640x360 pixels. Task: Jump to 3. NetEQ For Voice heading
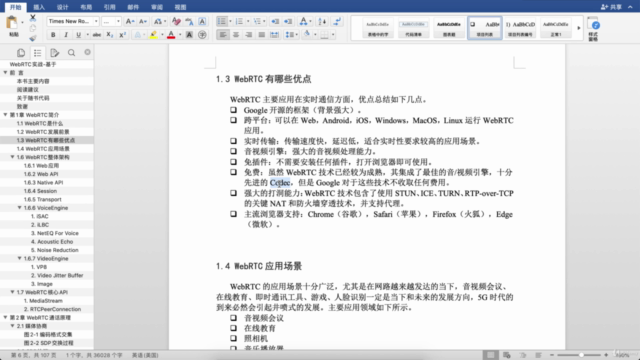pyautogui.click(x=55, y=233)
